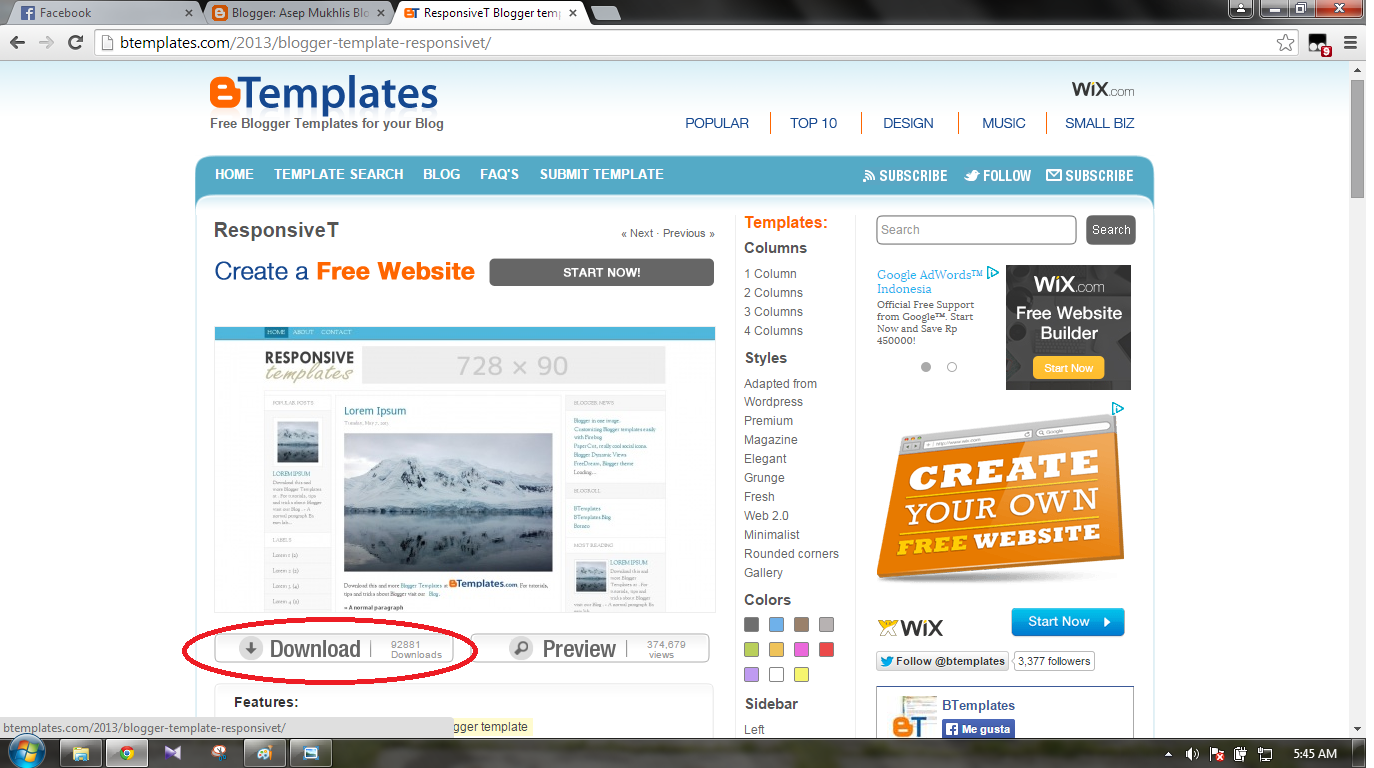1374x768 pixels.
Task: Go back with the browser back arrow
Action: [x=17, y=43]
